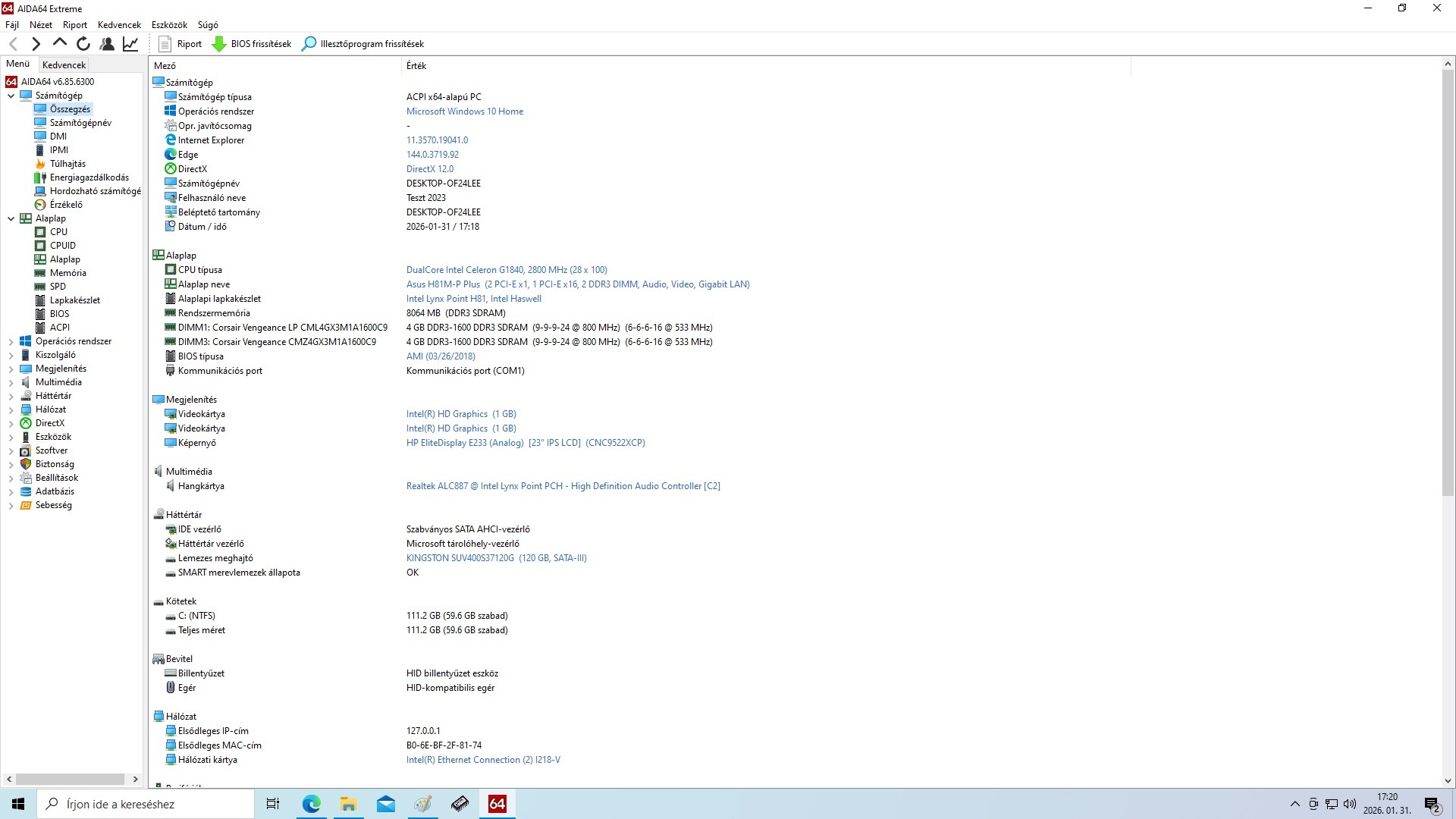1456x819 pixels.
Task: Click the Refresh toolbar icon
Action: [x=83, y=44]
